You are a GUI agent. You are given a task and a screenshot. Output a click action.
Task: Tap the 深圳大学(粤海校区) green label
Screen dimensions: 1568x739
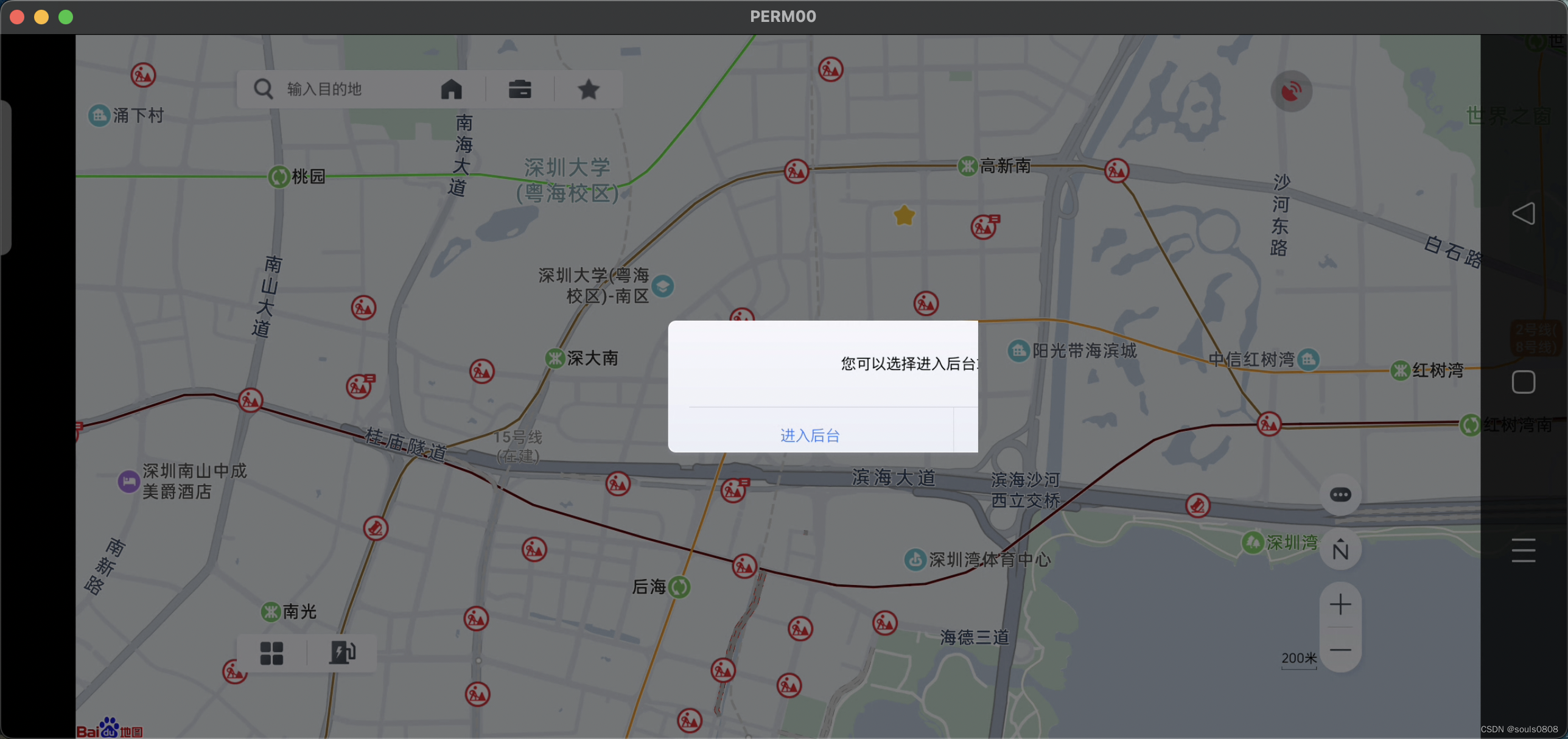coord(567,180)
